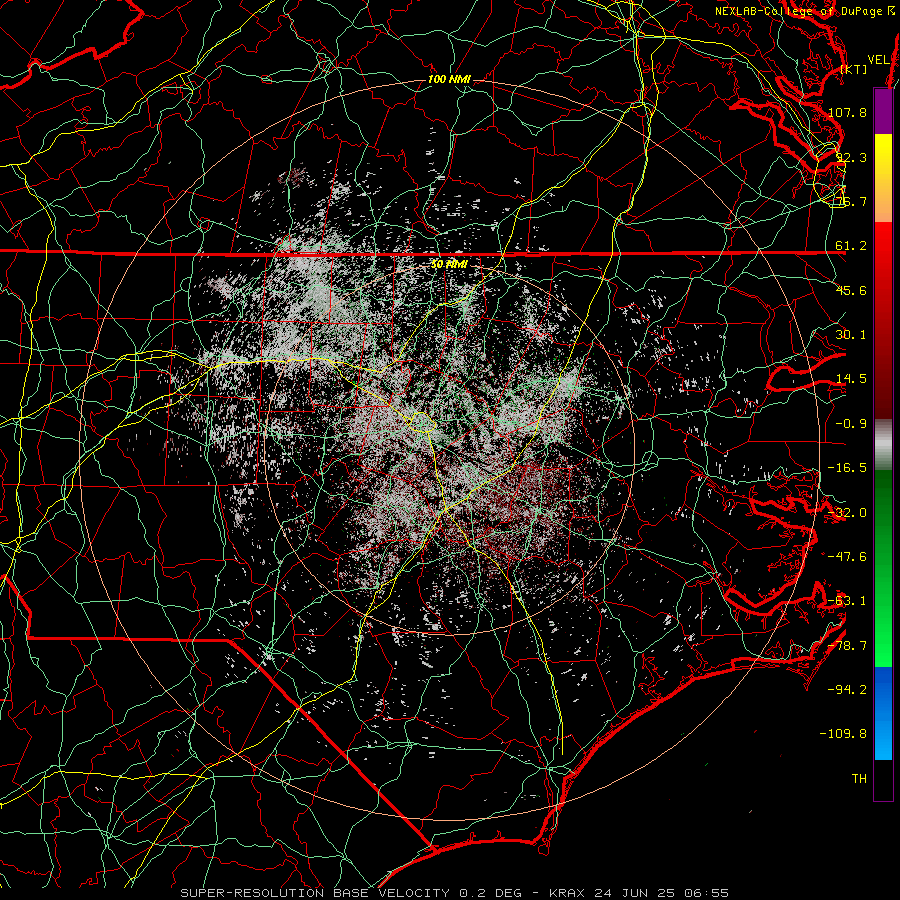Pick the purple segment of velocity color bar
900x900 pixels.
click(883, 111)
